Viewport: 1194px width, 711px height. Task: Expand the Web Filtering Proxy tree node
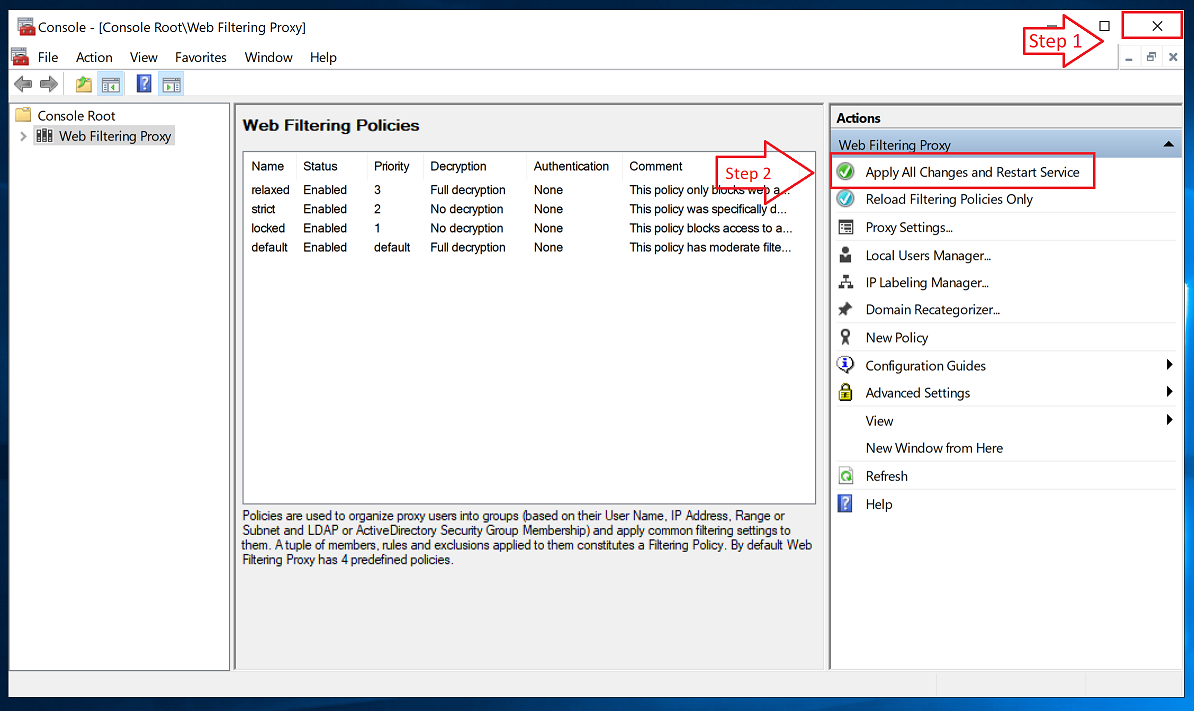click(x=23, y=136)
